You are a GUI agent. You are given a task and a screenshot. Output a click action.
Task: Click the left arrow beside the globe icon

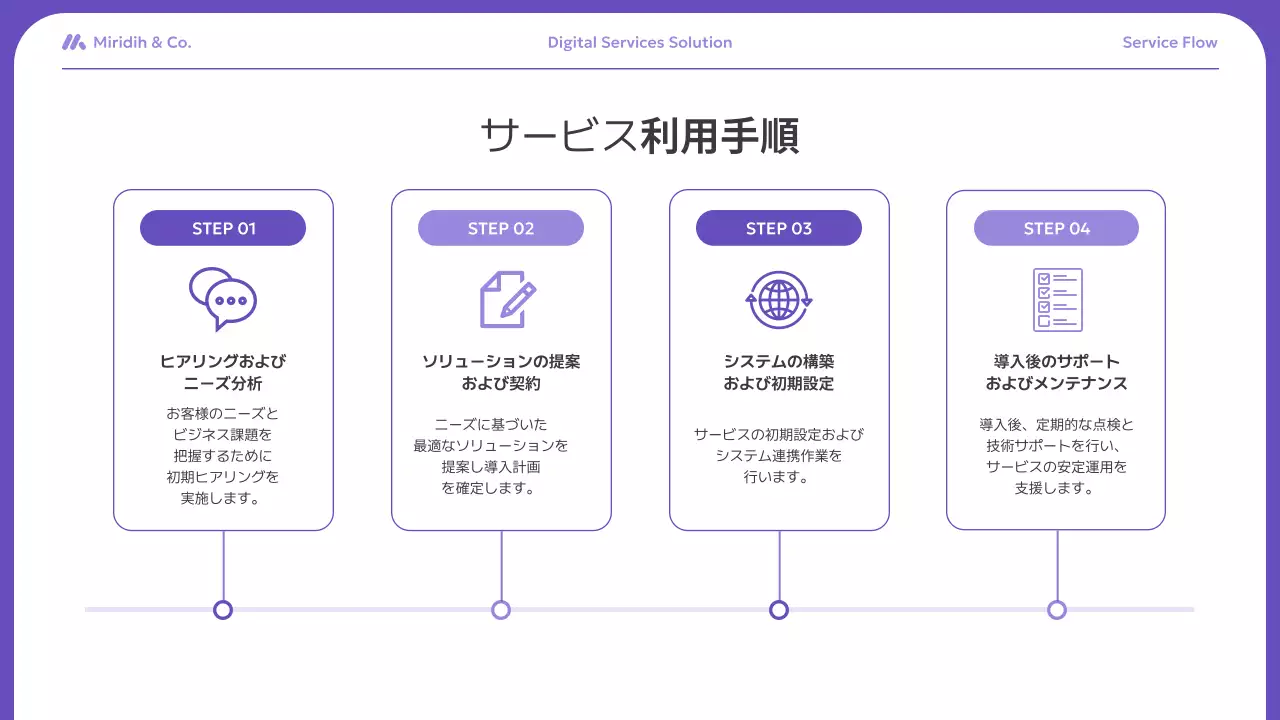click(749, 299)
